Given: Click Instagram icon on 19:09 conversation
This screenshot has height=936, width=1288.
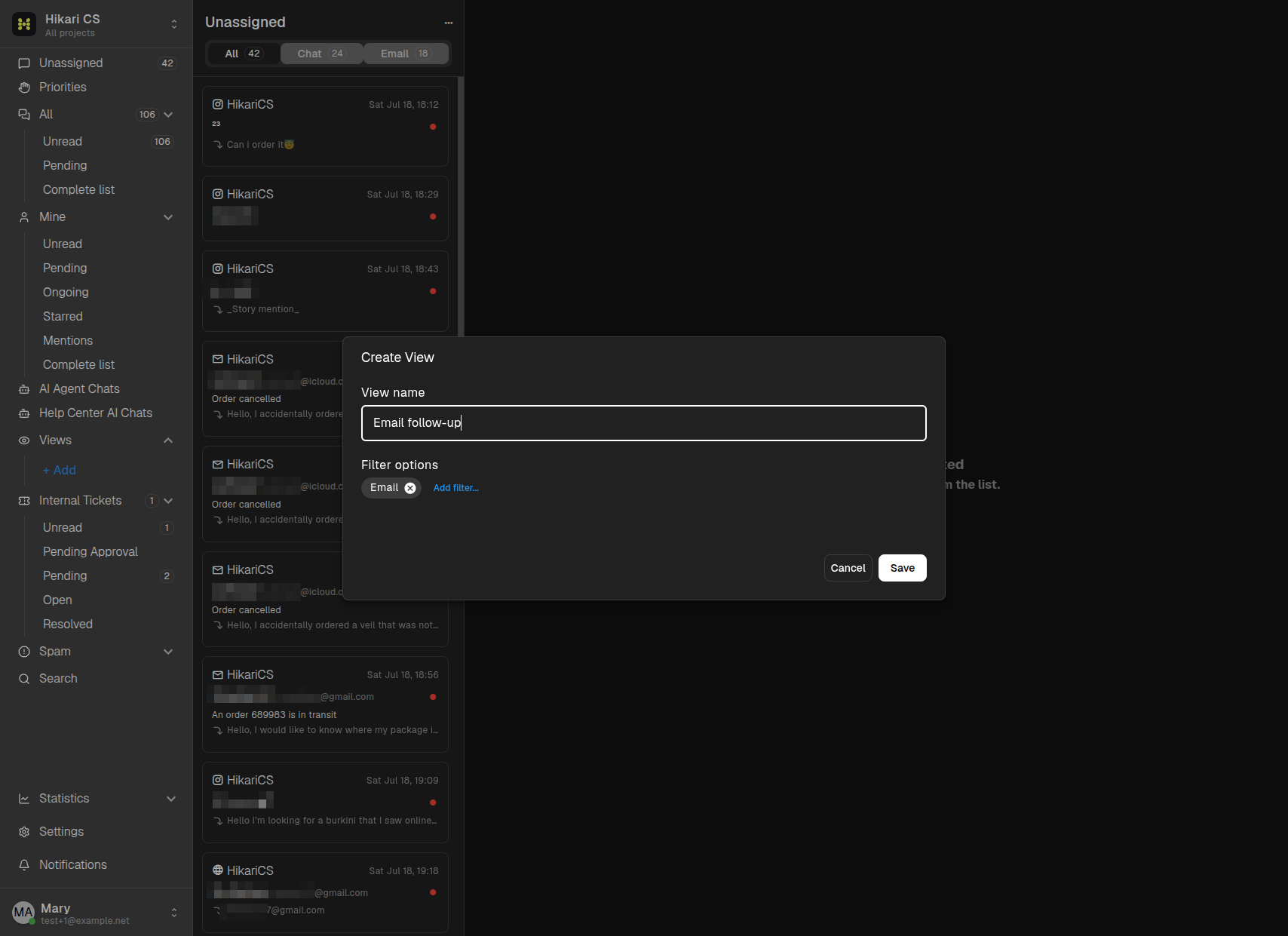Looking at the screenshot, I should click(218, 780).
